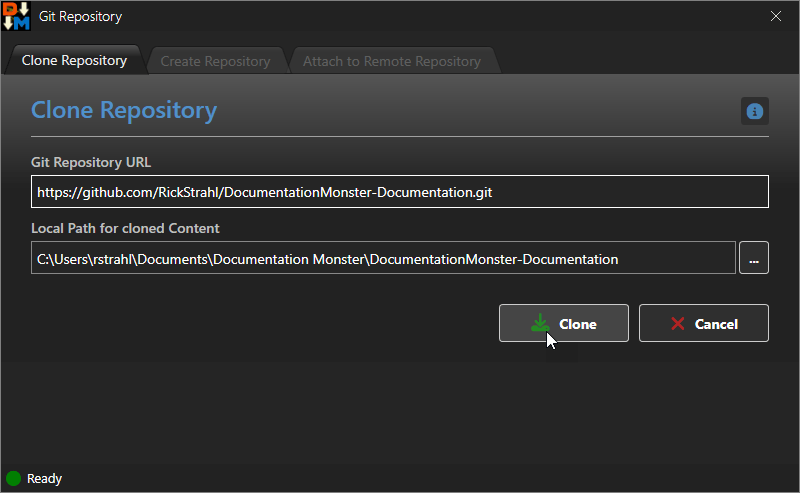Browse for local folder with the ellipsis button

tap(754, 258)
